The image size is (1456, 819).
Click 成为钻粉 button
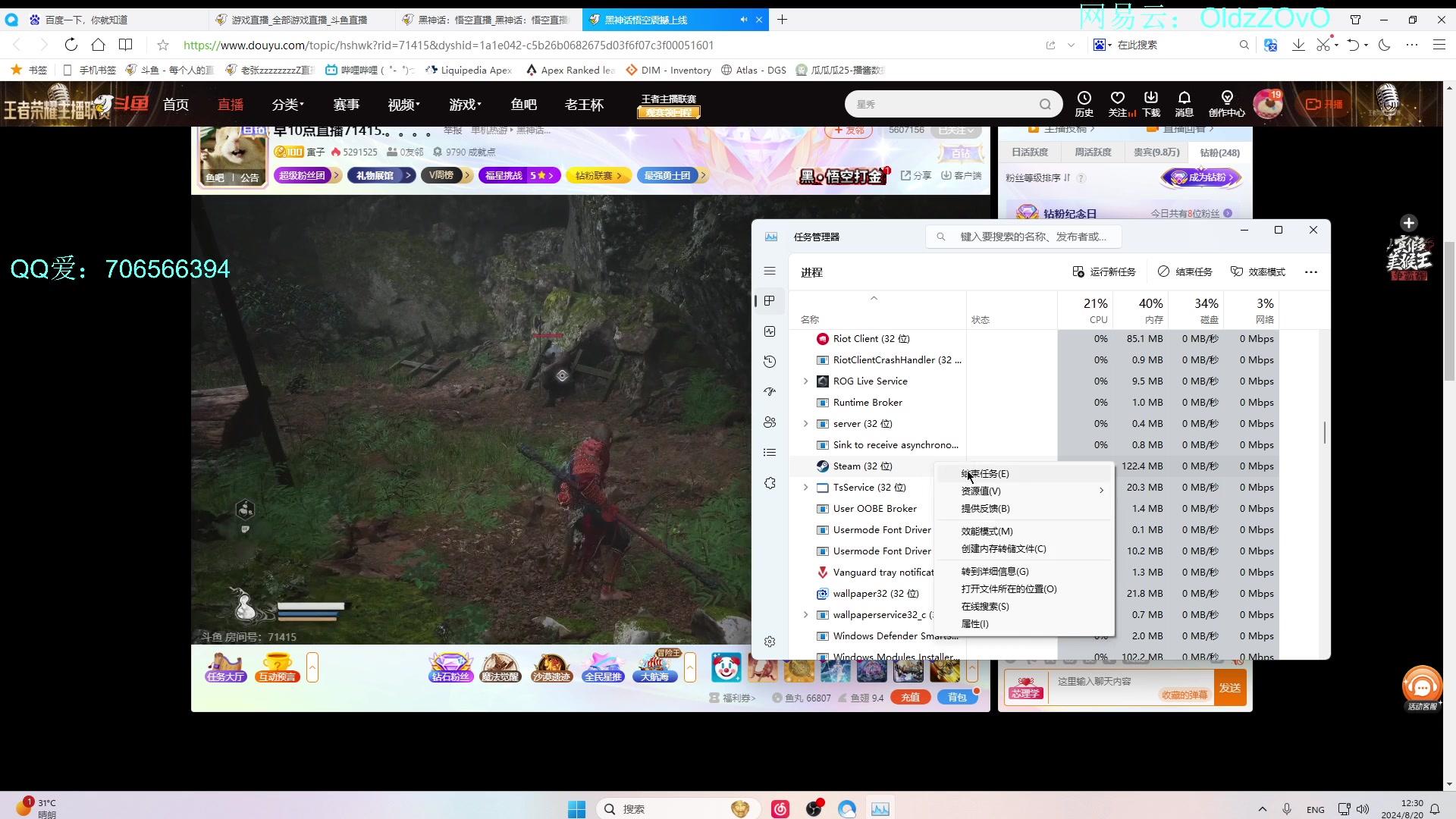coord(1201,177)
